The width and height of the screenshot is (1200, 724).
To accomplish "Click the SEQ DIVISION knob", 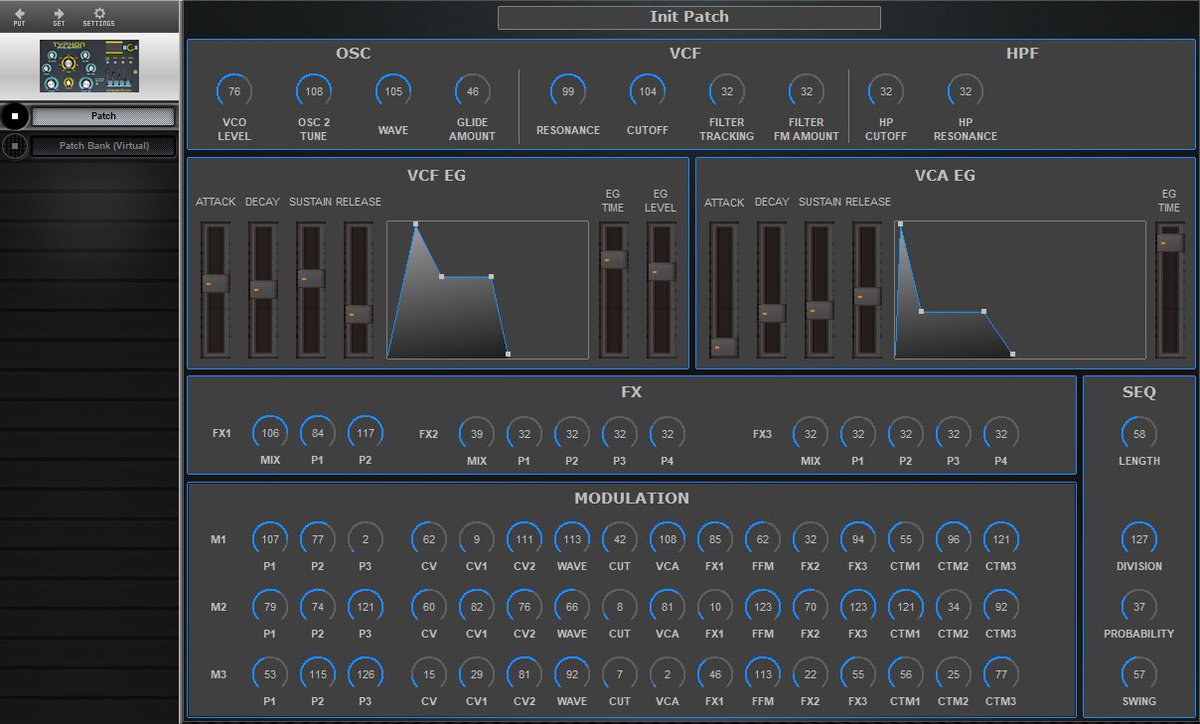I will click(x=1139, y=539).
